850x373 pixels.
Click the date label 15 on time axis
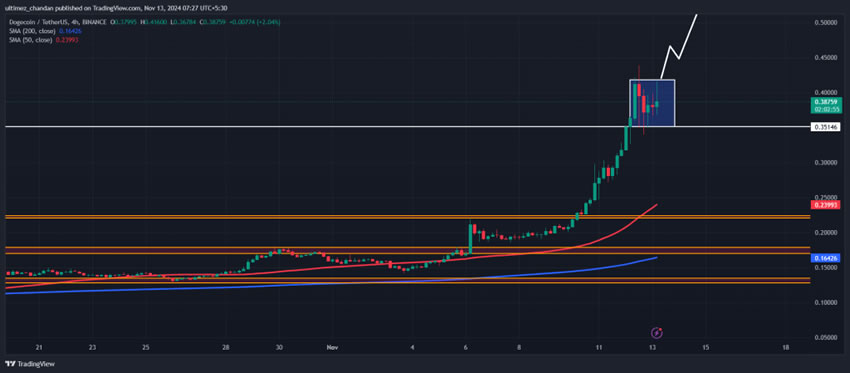pos(705,347)
